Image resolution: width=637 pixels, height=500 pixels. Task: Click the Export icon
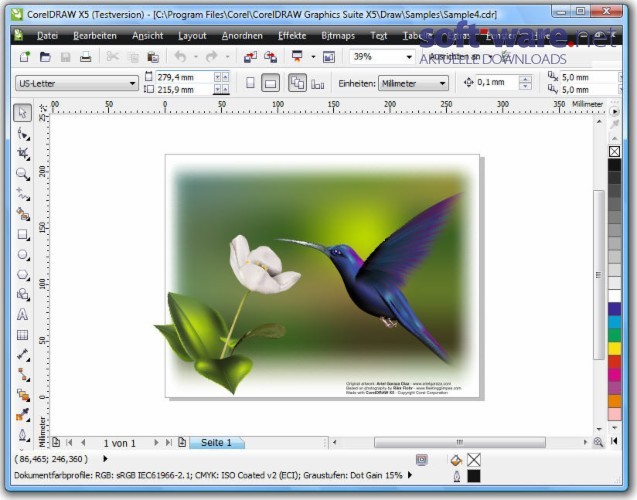(271, 57)
